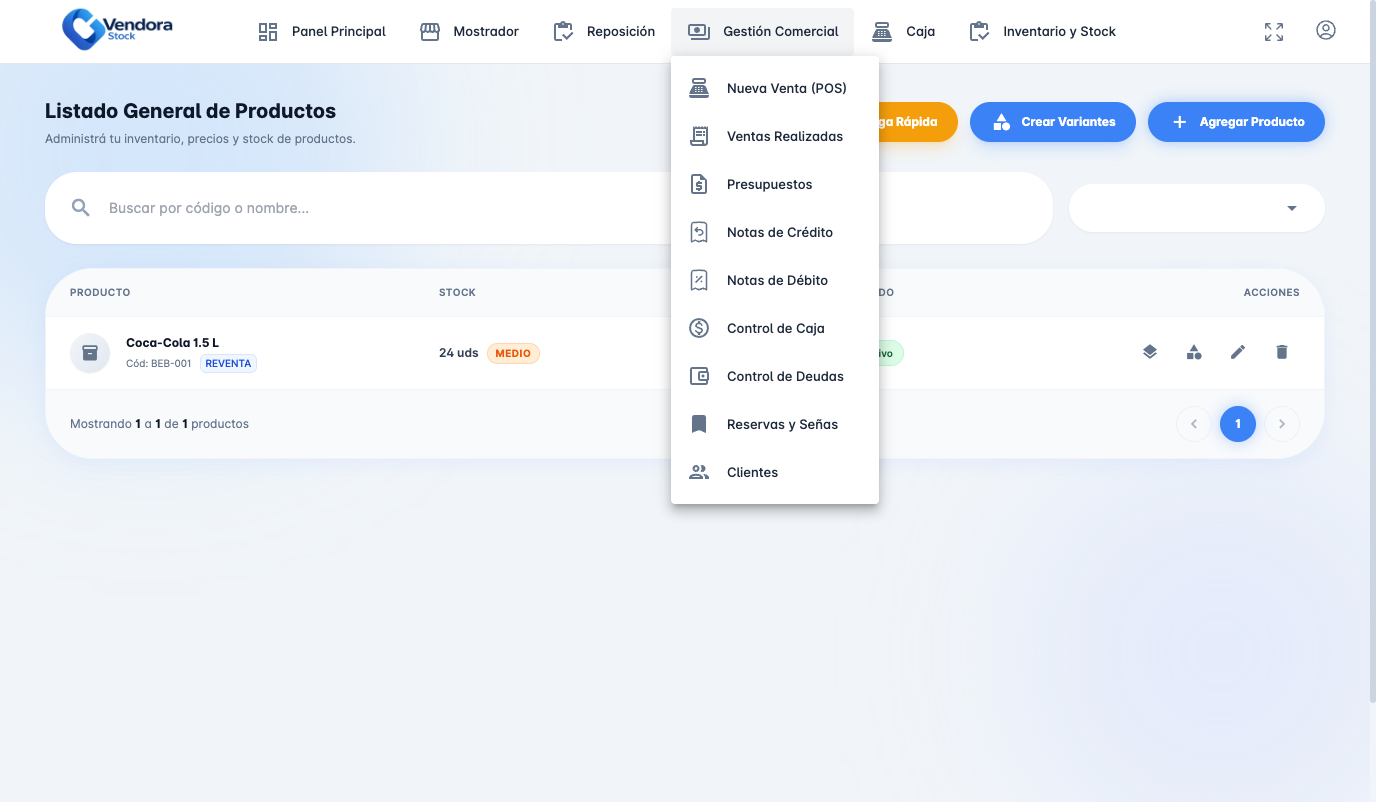Click the orange Rápida button
The height and width of the screenshot is (802, 1376).
coord(918,122)
